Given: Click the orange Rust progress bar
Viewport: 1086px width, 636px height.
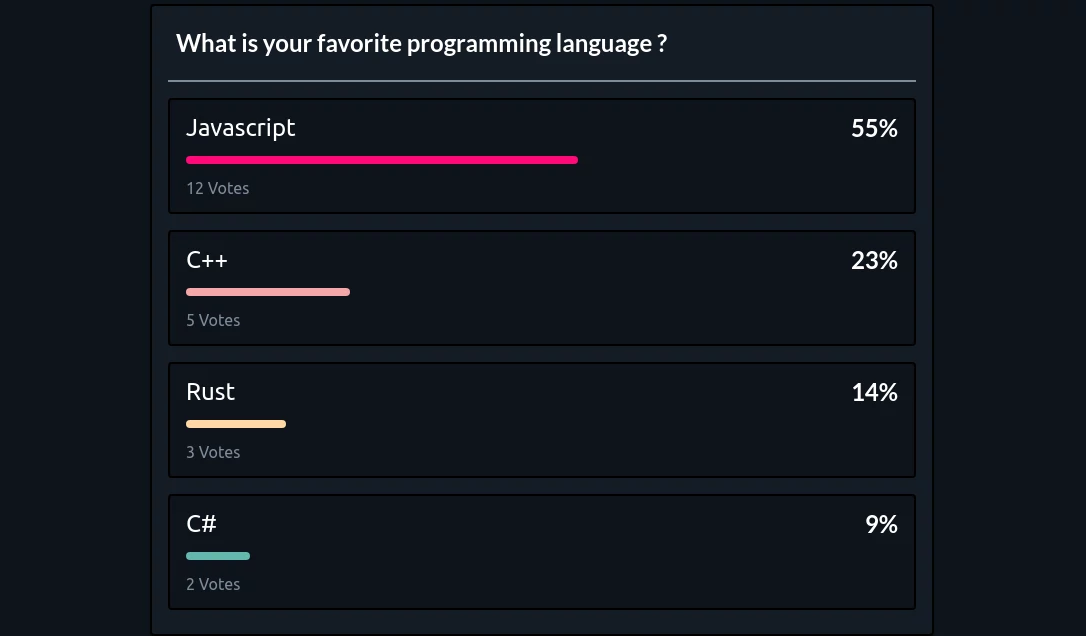Looking at the screenshot, I should pyautogui.click(x=236, y=424).
